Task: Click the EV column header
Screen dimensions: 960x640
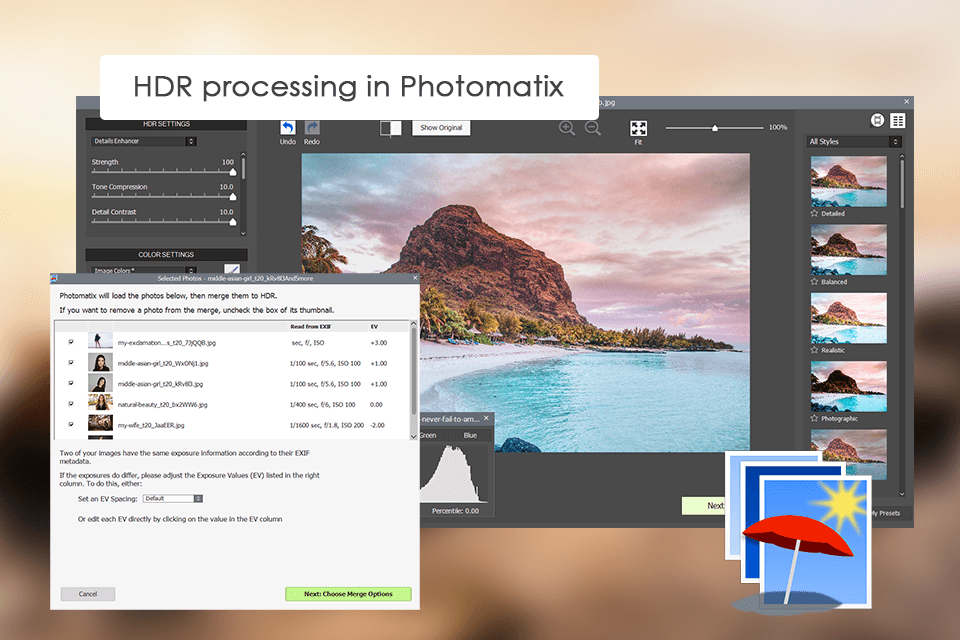Action: (374, 326)
